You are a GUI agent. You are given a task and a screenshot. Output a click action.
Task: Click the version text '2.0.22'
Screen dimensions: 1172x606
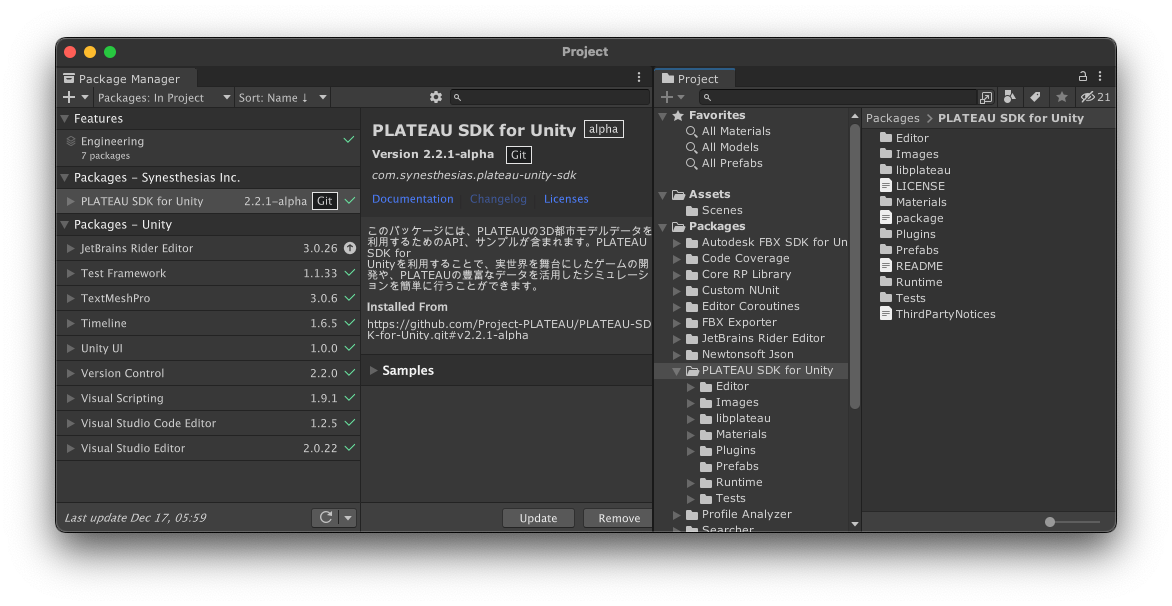tap(320, 448)
